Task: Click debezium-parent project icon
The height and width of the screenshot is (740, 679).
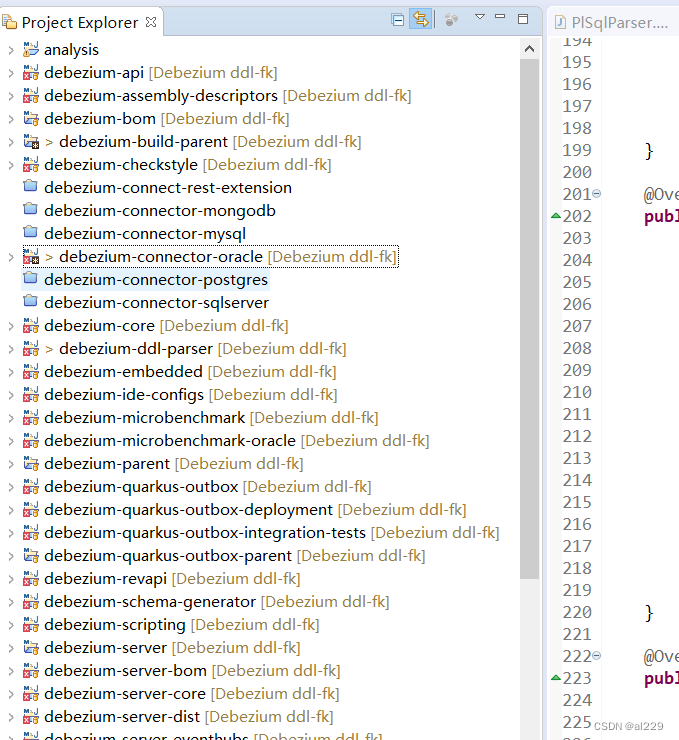Action: click(31, 463)
